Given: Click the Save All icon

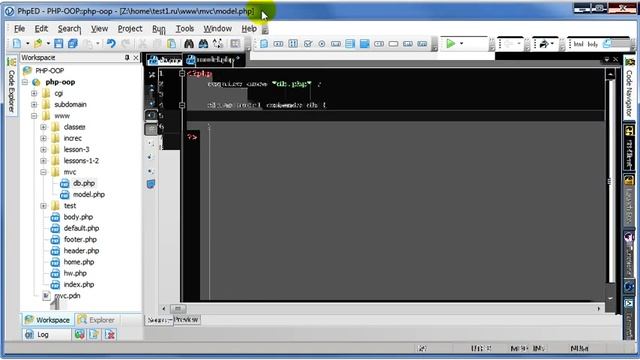Looking at the screenshot, I should [x=73, y=43].
